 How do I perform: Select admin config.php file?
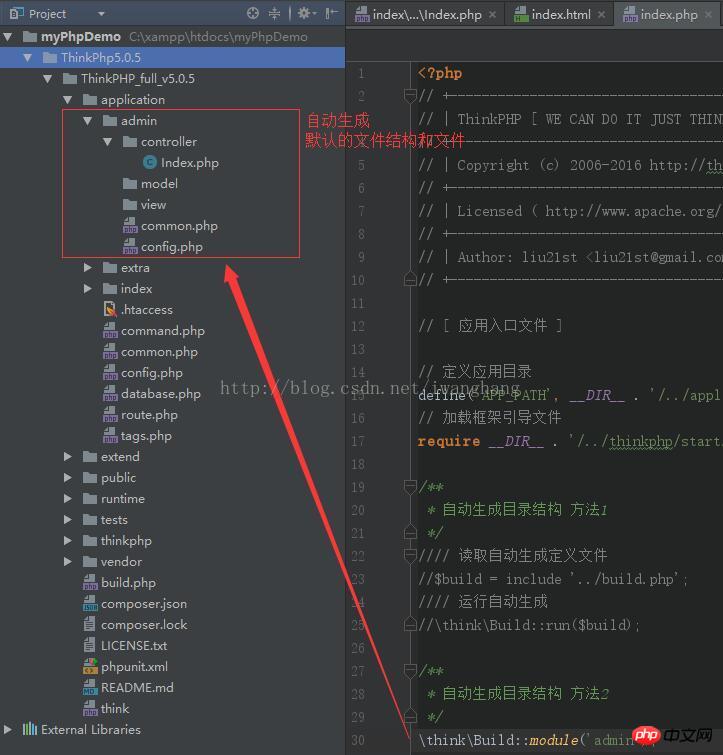tap(163, 247)
